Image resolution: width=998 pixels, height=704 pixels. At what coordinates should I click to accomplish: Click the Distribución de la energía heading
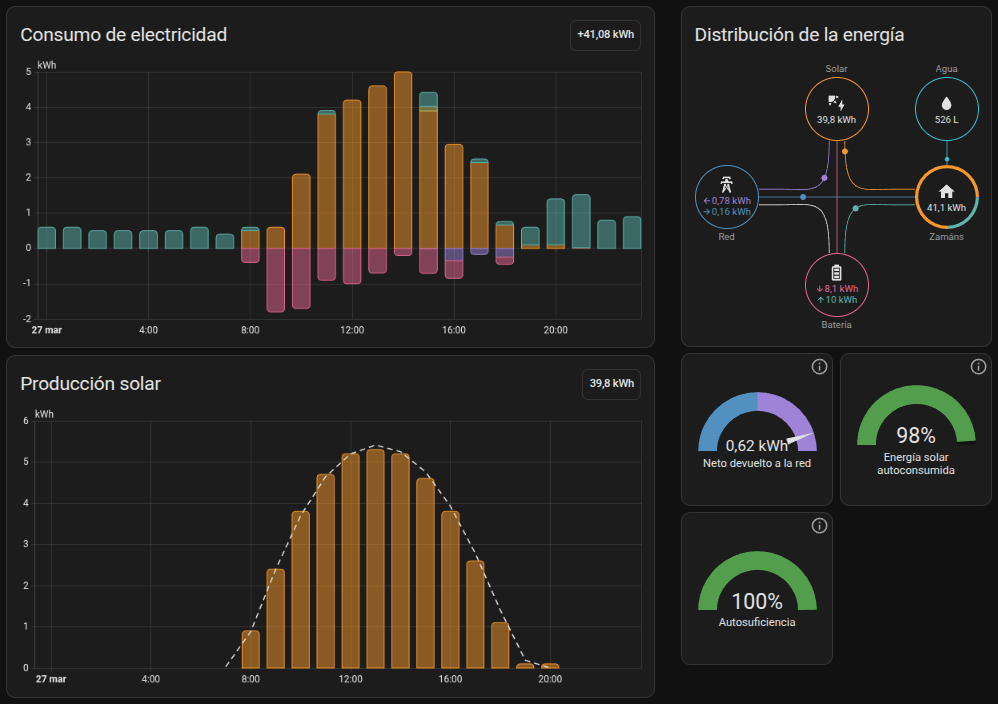click(x=799, y=35)
